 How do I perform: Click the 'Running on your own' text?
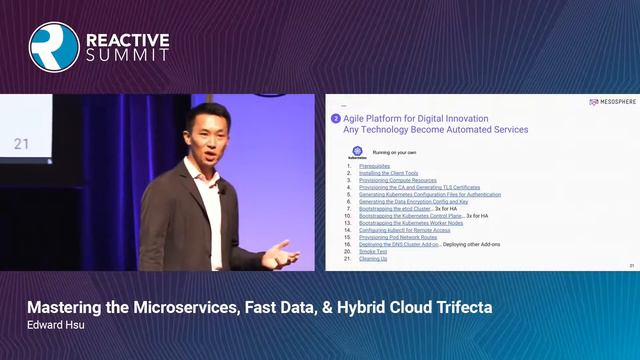click(394, 153)
